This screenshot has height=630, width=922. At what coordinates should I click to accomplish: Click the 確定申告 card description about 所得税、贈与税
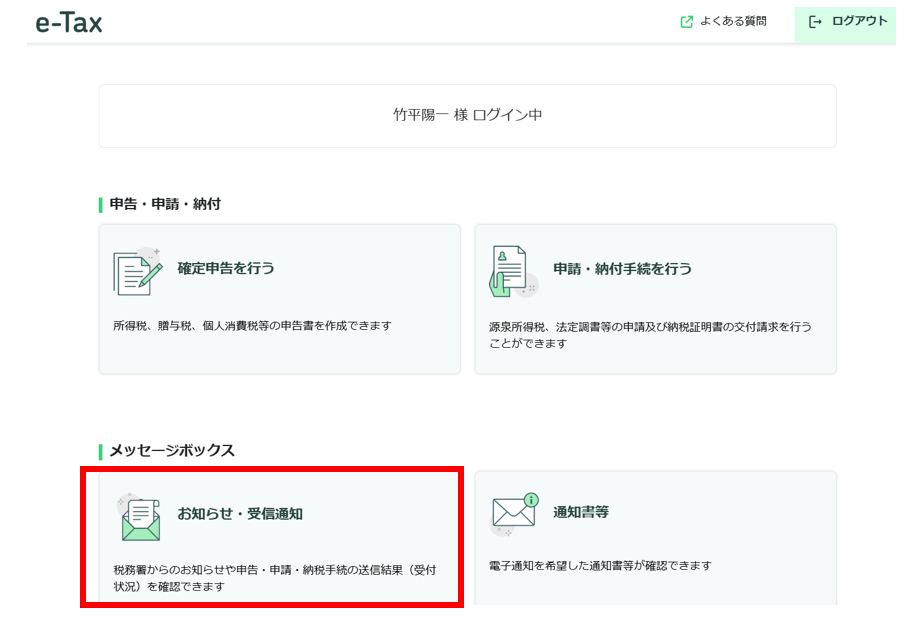point(252,325)
